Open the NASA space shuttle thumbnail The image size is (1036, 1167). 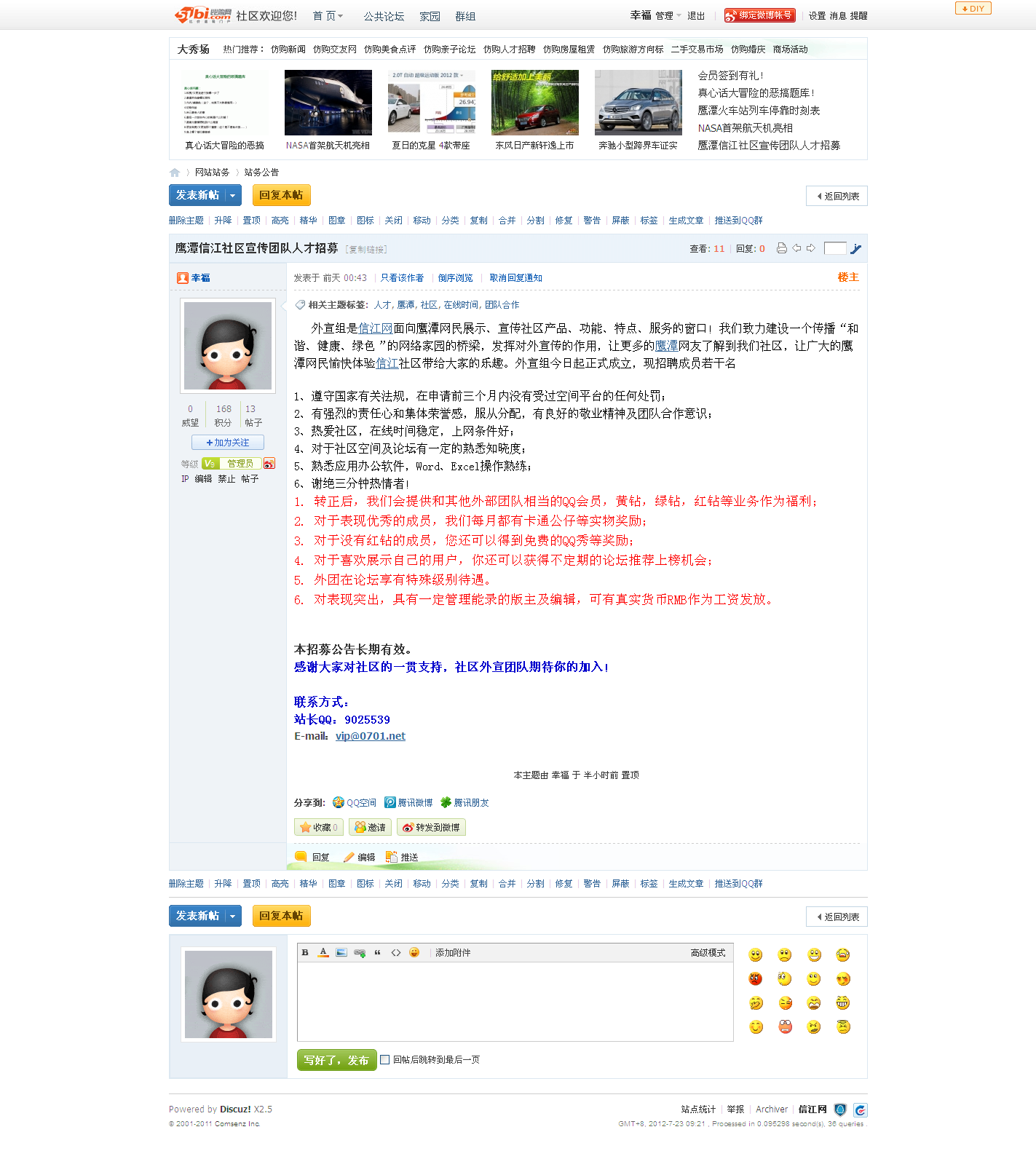click(x=328, y=103)
